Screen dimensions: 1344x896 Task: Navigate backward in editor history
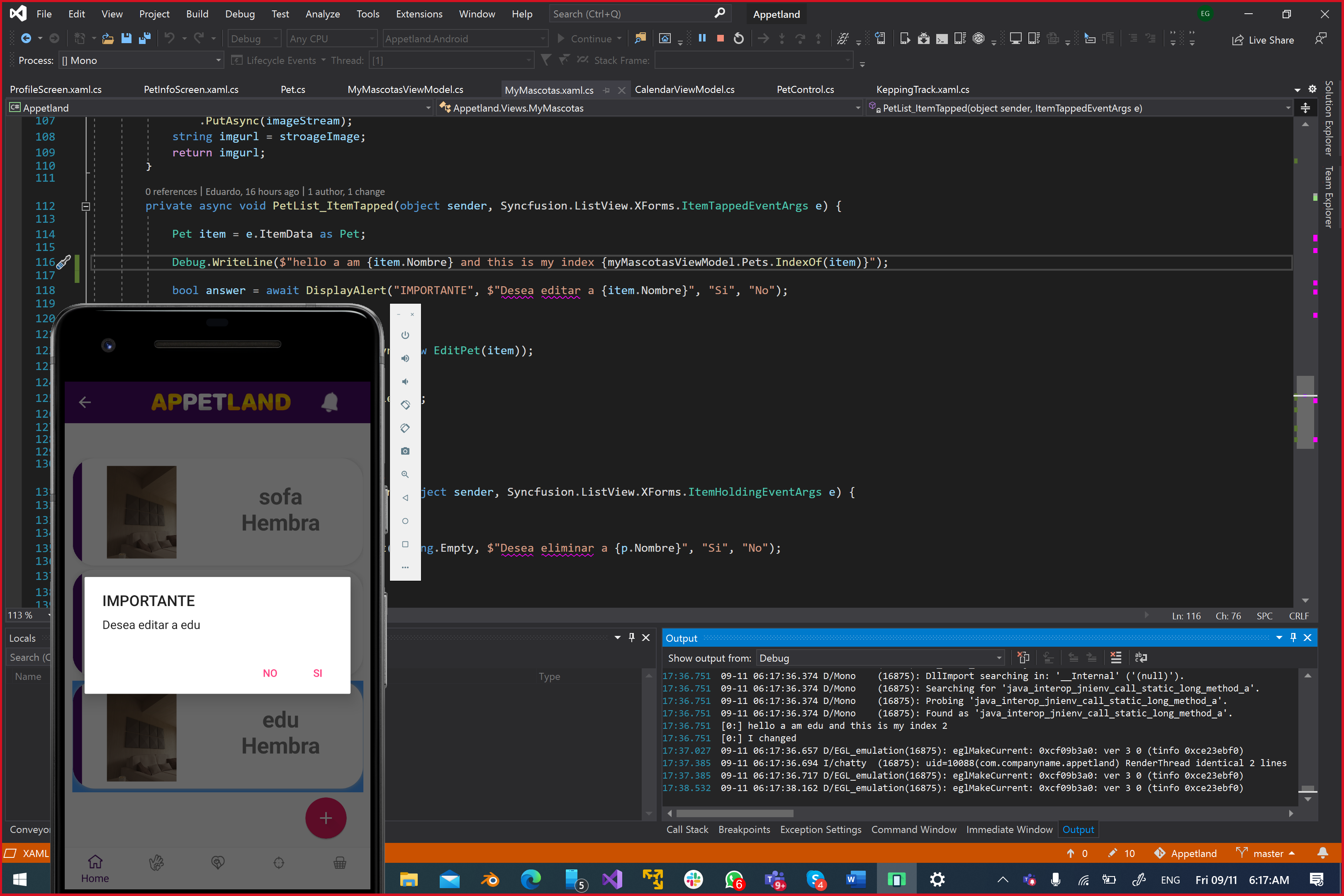(x=26, y=38)
